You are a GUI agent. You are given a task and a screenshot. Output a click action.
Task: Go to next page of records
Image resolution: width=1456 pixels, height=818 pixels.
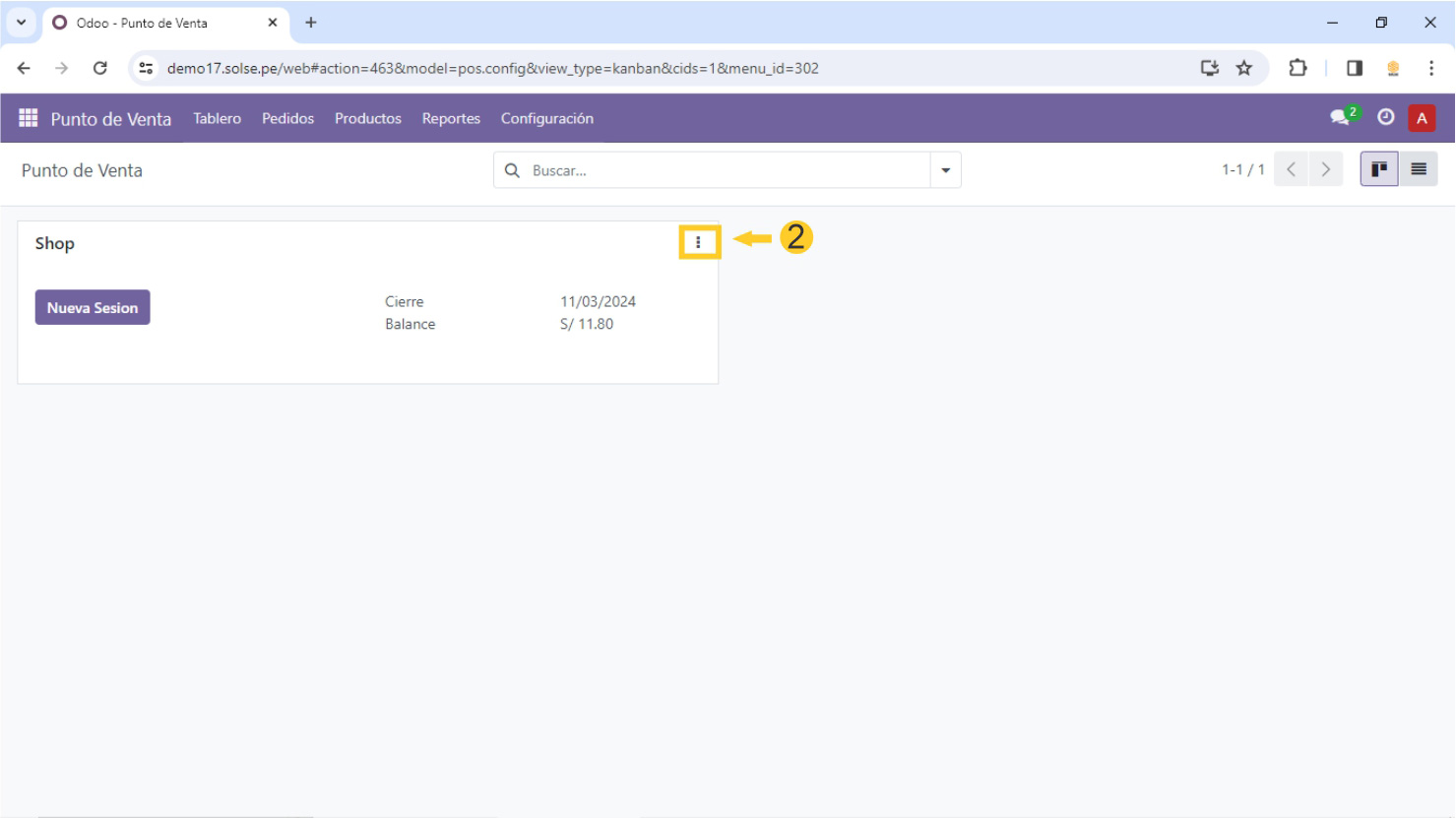[1326, 169]
